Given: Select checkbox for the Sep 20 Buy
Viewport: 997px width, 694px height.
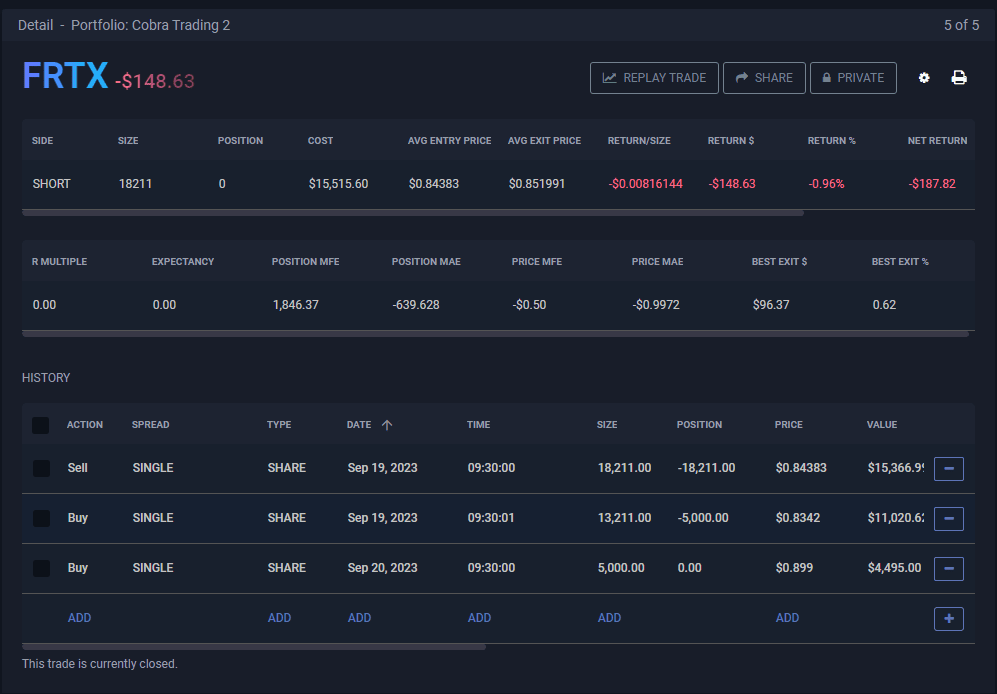Looking at the screenshot, I should pyautogui.click(x=41, y=568).
